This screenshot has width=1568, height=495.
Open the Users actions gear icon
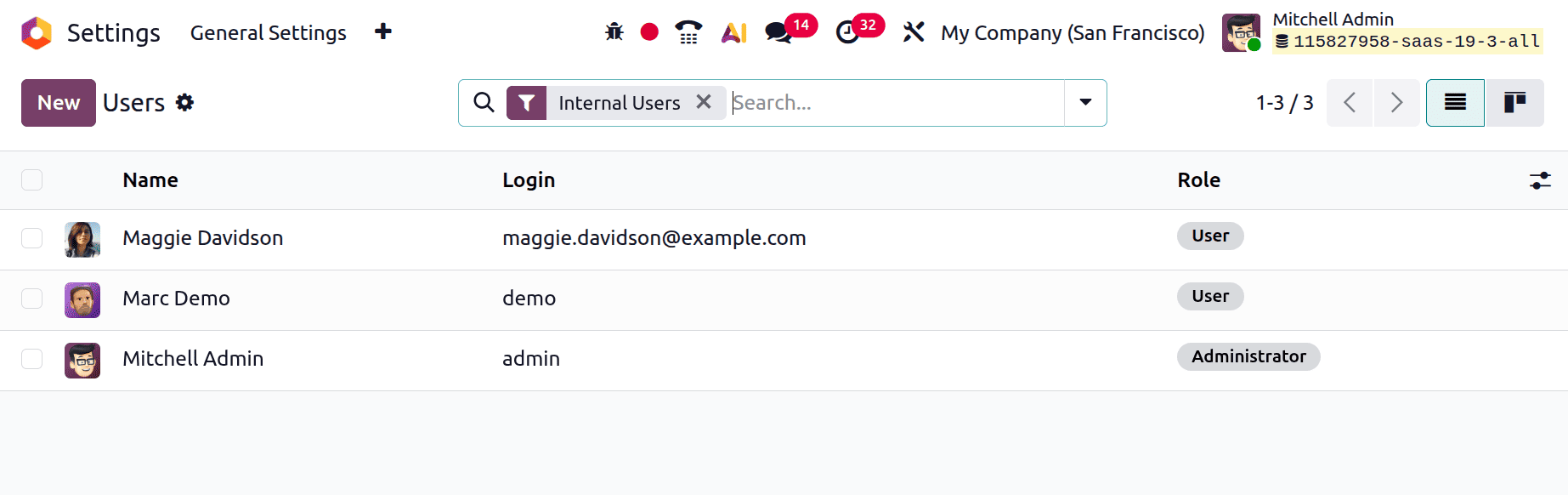(184, 103)
